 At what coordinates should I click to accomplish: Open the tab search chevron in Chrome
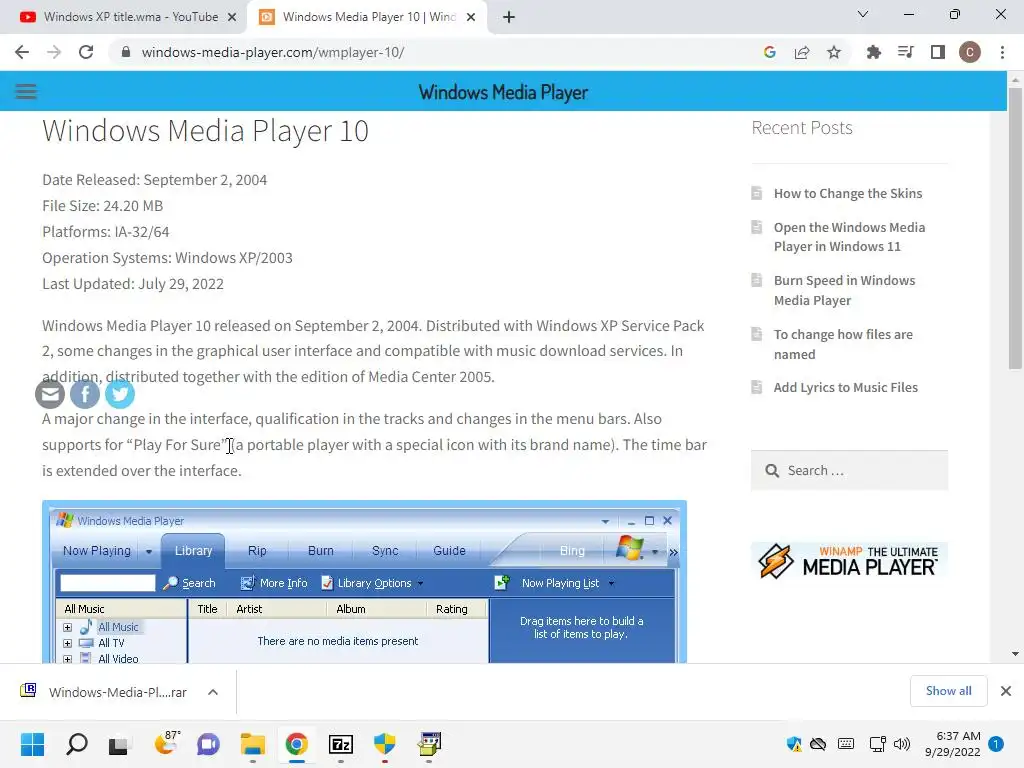[863, 14]
